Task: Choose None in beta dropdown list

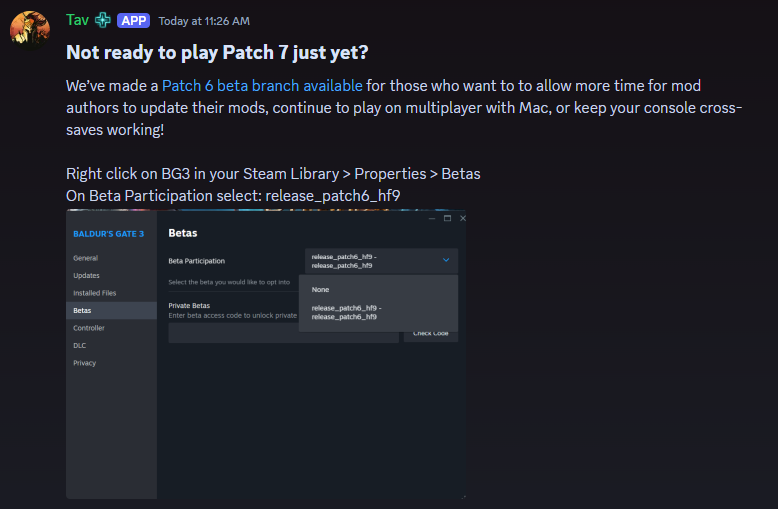Action: [320, 289]
